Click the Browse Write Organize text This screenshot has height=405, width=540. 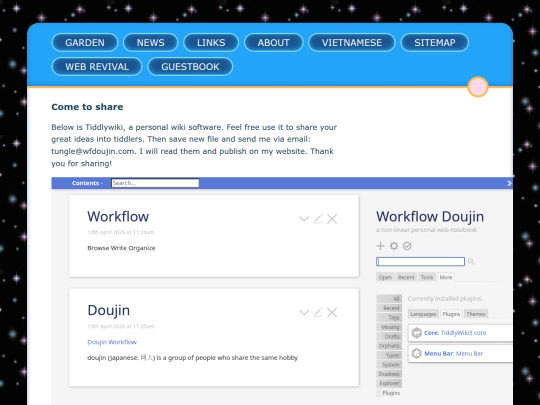pos(121,248)
